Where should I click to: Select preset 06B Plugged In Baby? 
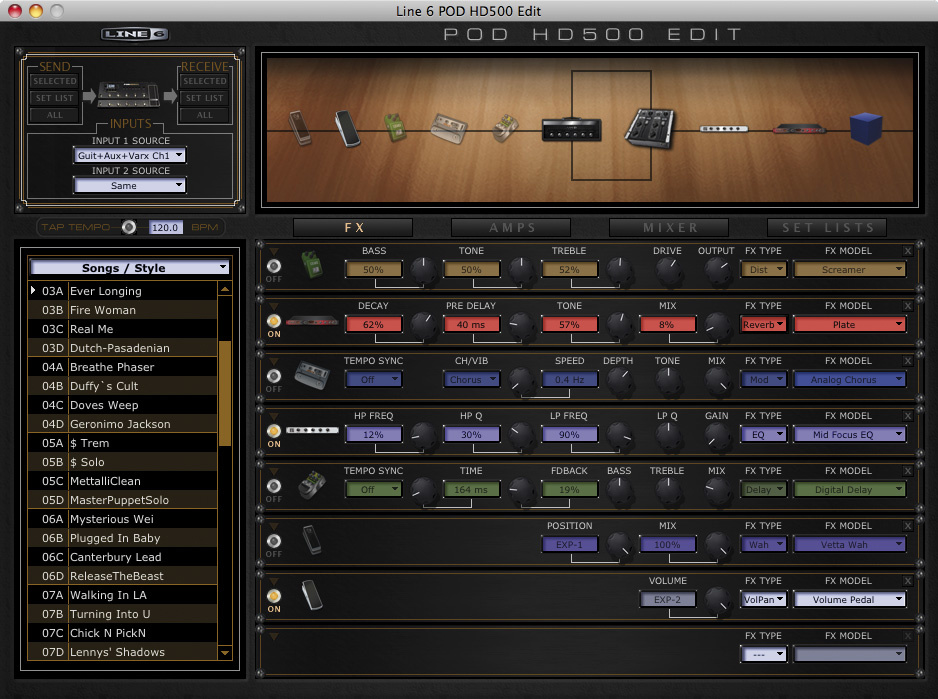tap(122, 538)
